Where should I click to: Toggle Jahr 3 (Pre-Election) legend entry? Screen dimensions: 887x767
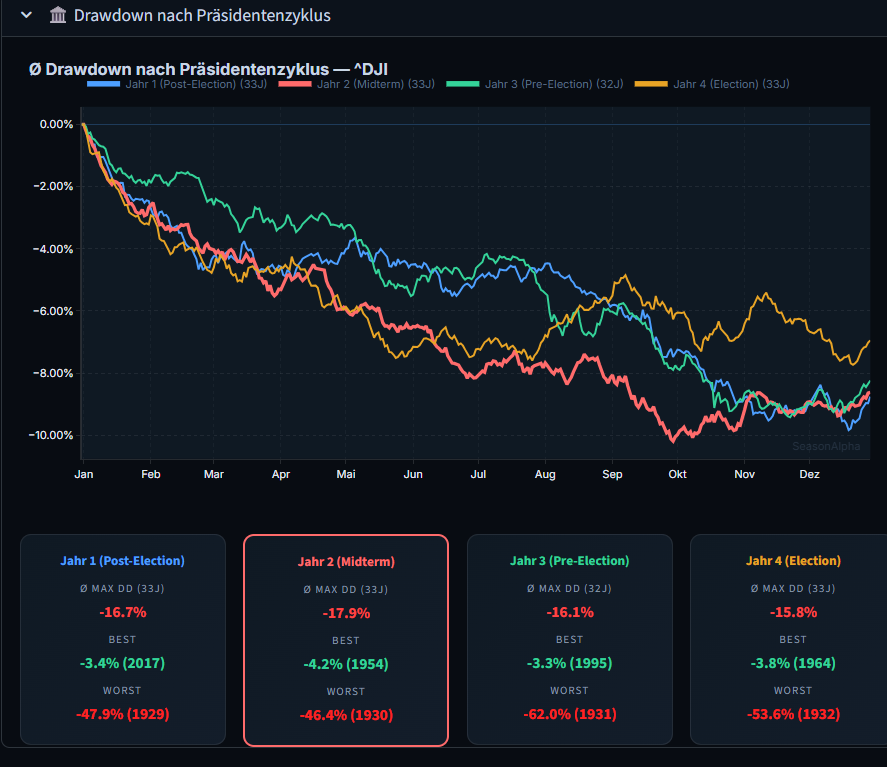tap(535, 84)
